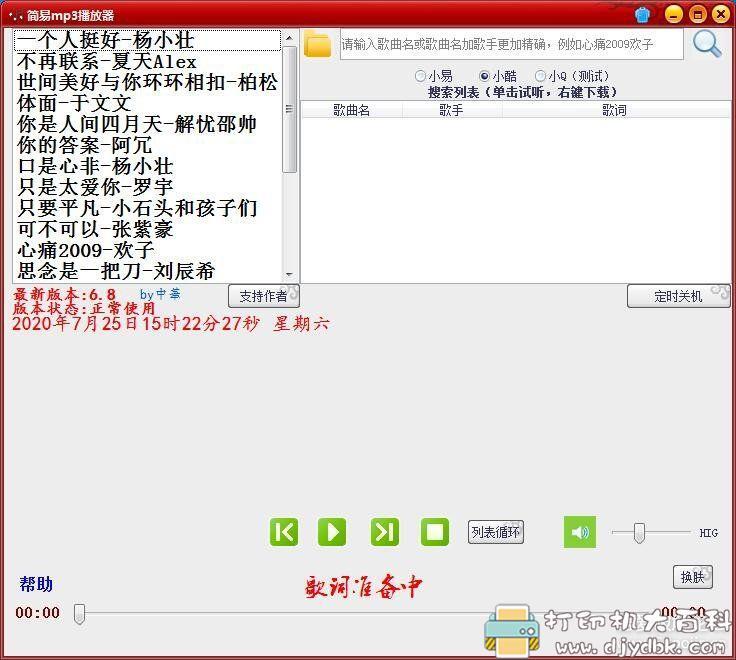Image resolution: width=736 pixels, height=660 pixels.
Task: Click the volume slider handle
Action: click(639, 533)
